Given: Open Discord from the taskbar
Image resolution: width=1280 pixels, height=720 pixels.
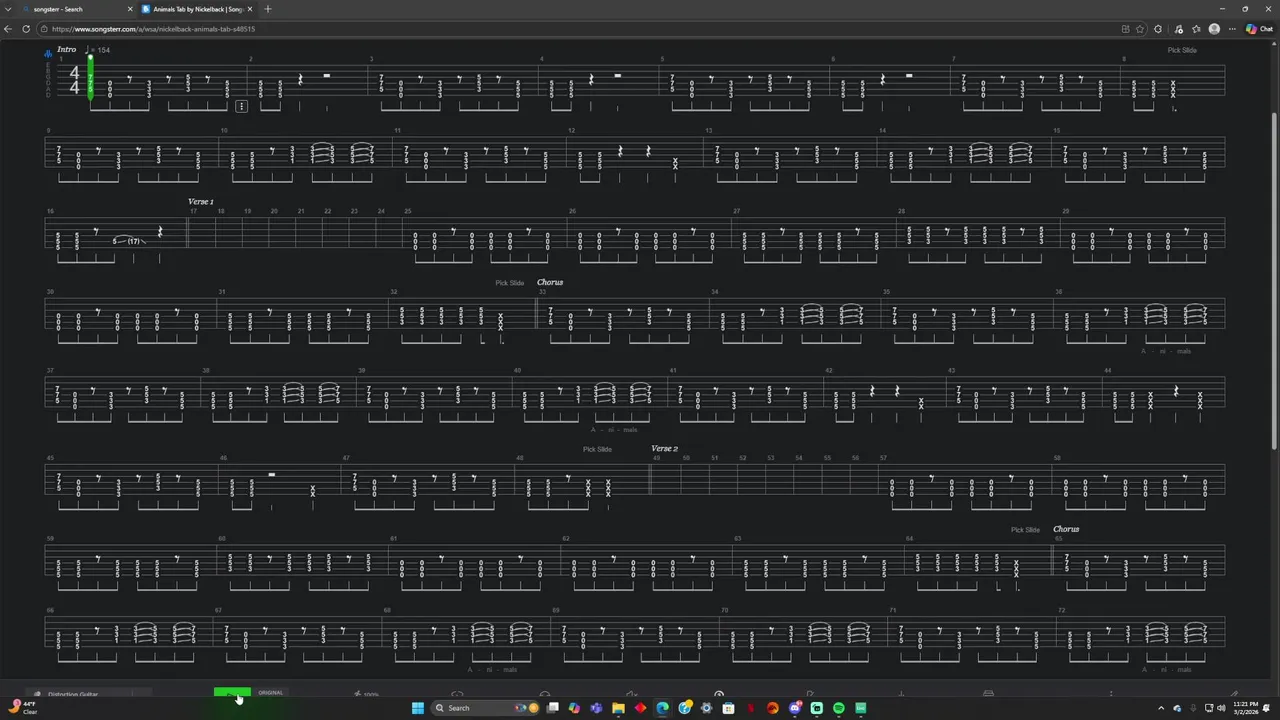Looking at the screenshot, I should pos(795,708).
